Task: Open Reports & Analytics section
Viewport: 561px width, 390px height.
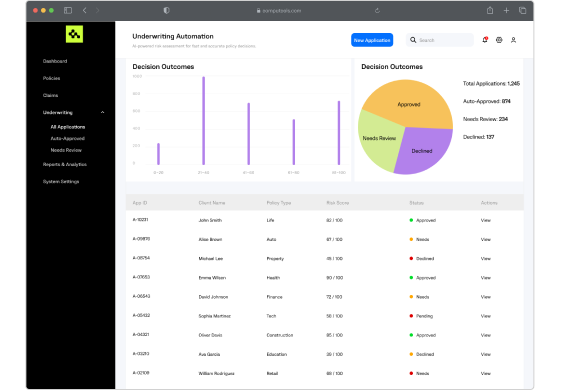Action: [x=65, y=164]
